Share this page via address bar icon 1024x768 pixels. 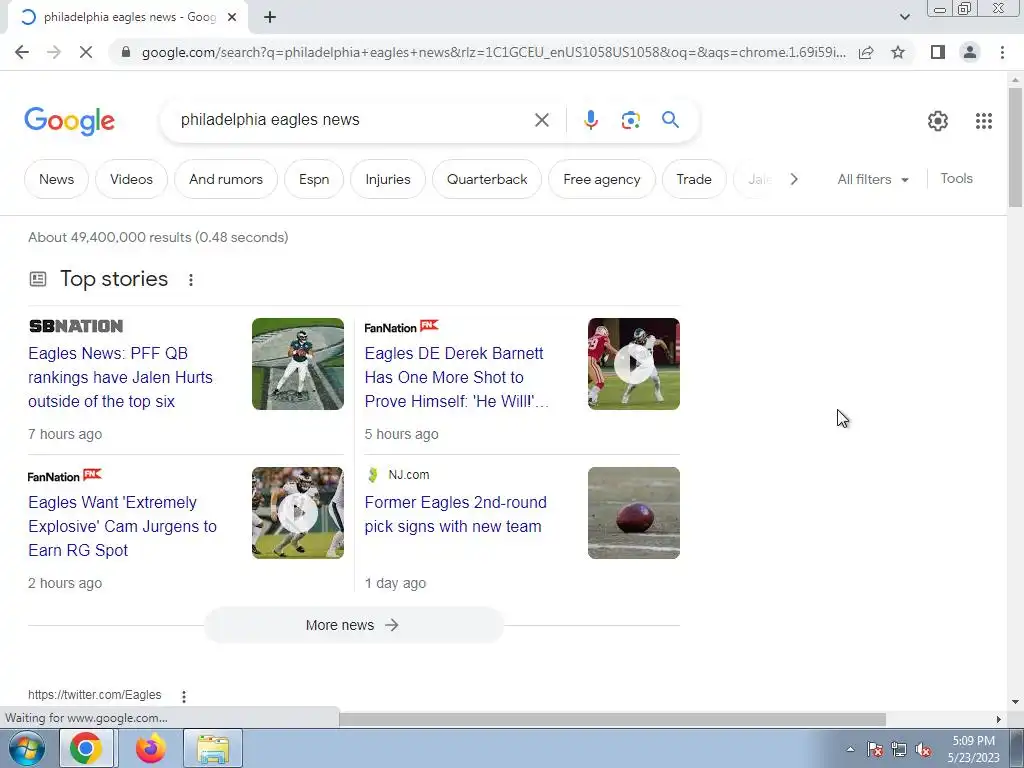point(866,52)
